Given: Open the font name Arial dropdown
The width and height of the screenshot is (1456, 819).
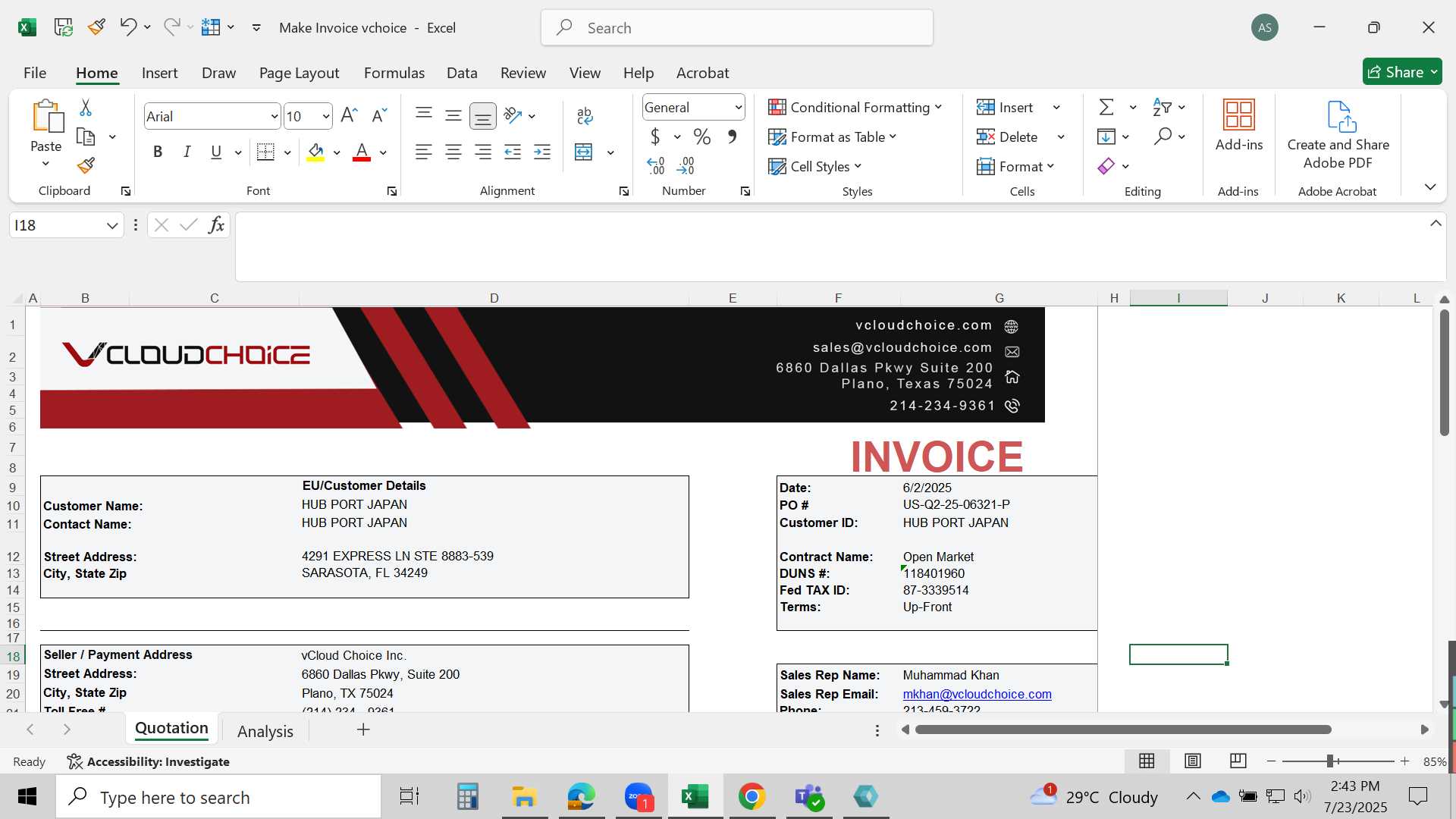Looking at the screenshot, I should pyautogui.click(x=274, y=116).
